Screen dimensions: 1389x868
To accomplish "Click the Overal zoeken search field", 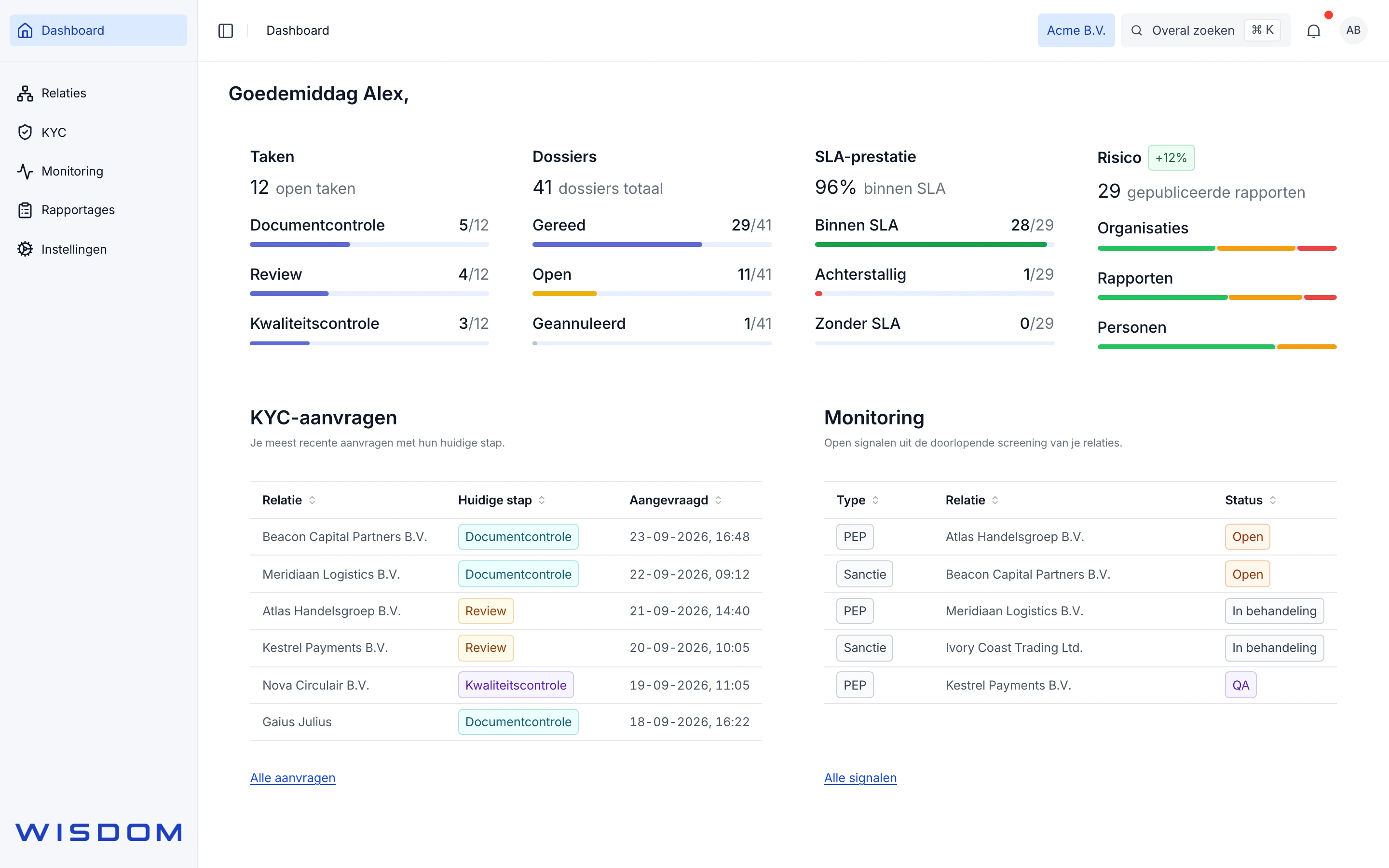I will click(x=1205, y=30).
